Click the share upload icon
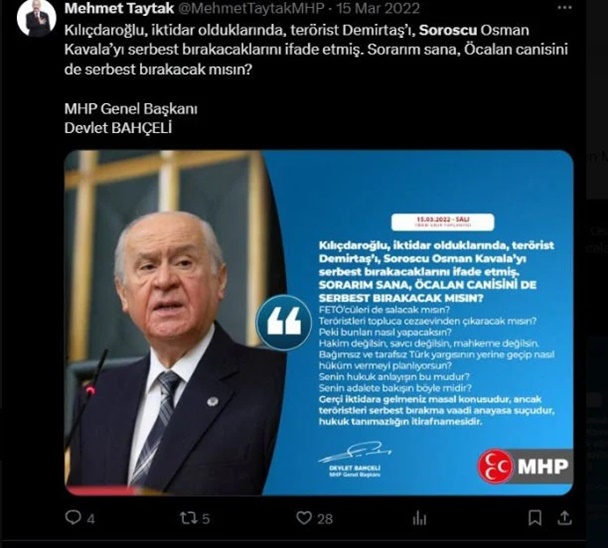Viewport: 608px width, 548px height. pos(565,518)
